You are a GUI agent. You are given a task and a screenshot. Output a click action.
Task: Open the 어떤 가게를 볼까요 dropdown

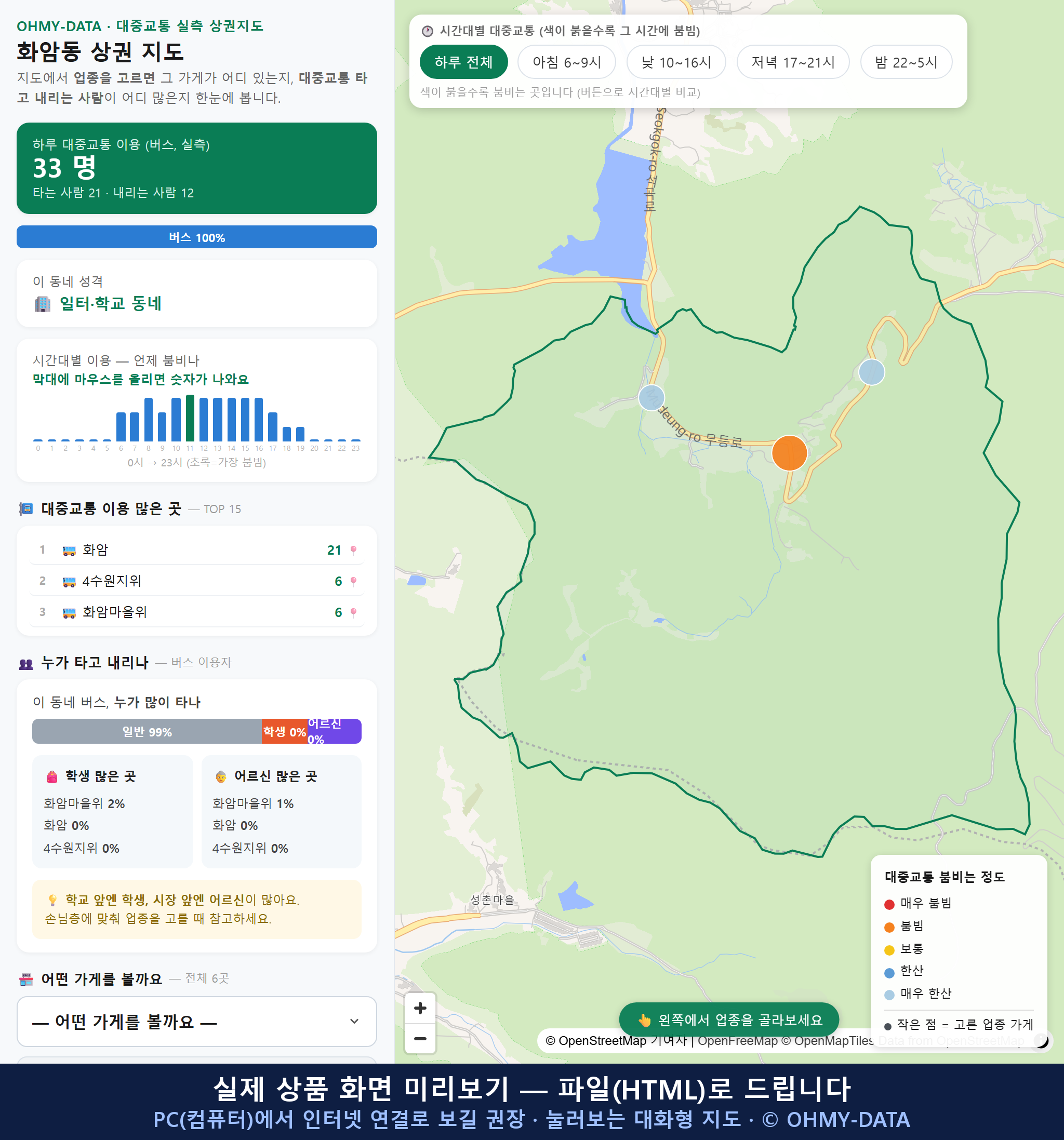click(197, 1021)
